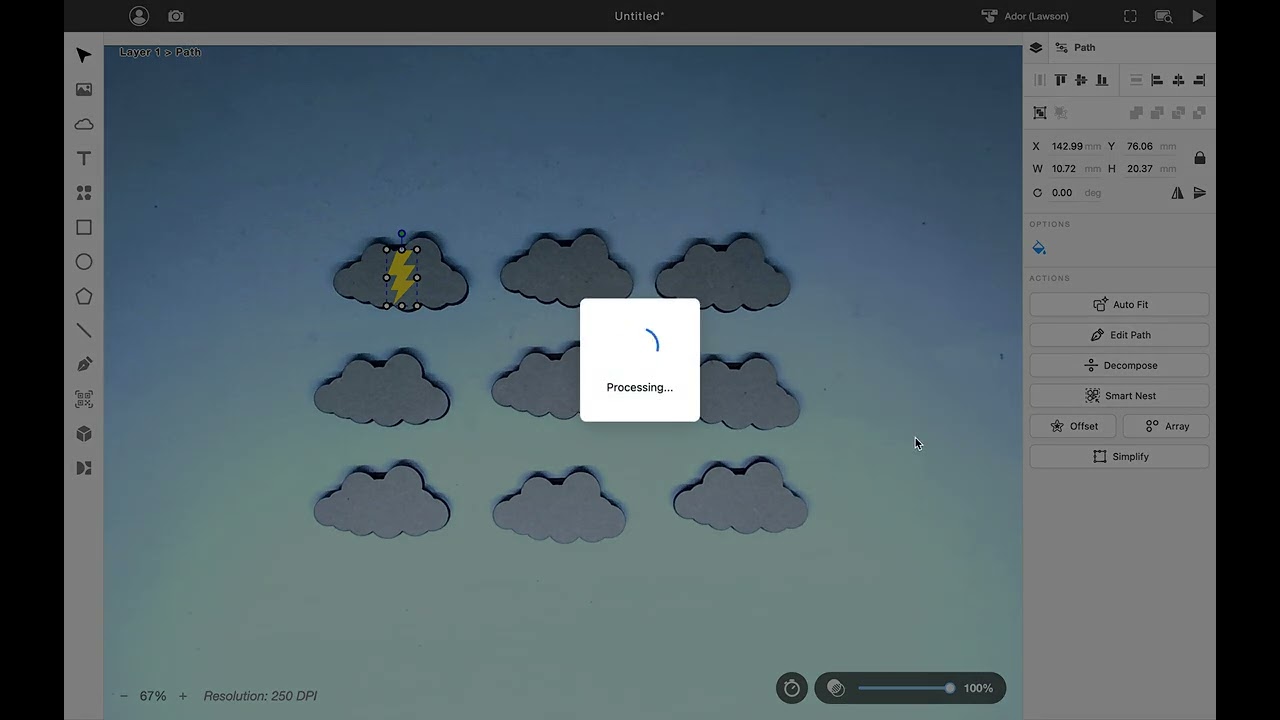Edit the height field 20.37
This screenshot has height=720, width=1280.
point(1150,169)
